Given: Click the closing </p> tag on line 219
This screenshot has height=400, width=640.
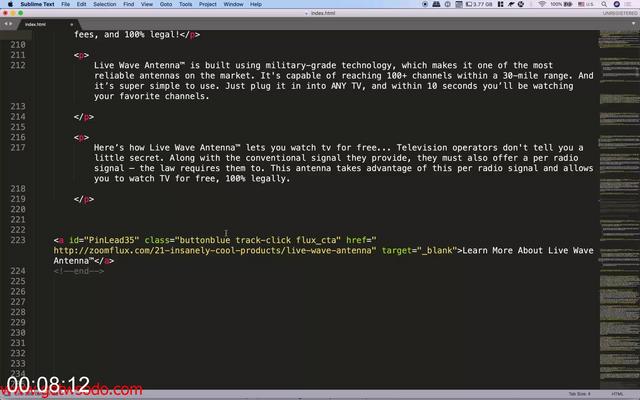Looking at the screenshot, I should click(x=84, y=199).
